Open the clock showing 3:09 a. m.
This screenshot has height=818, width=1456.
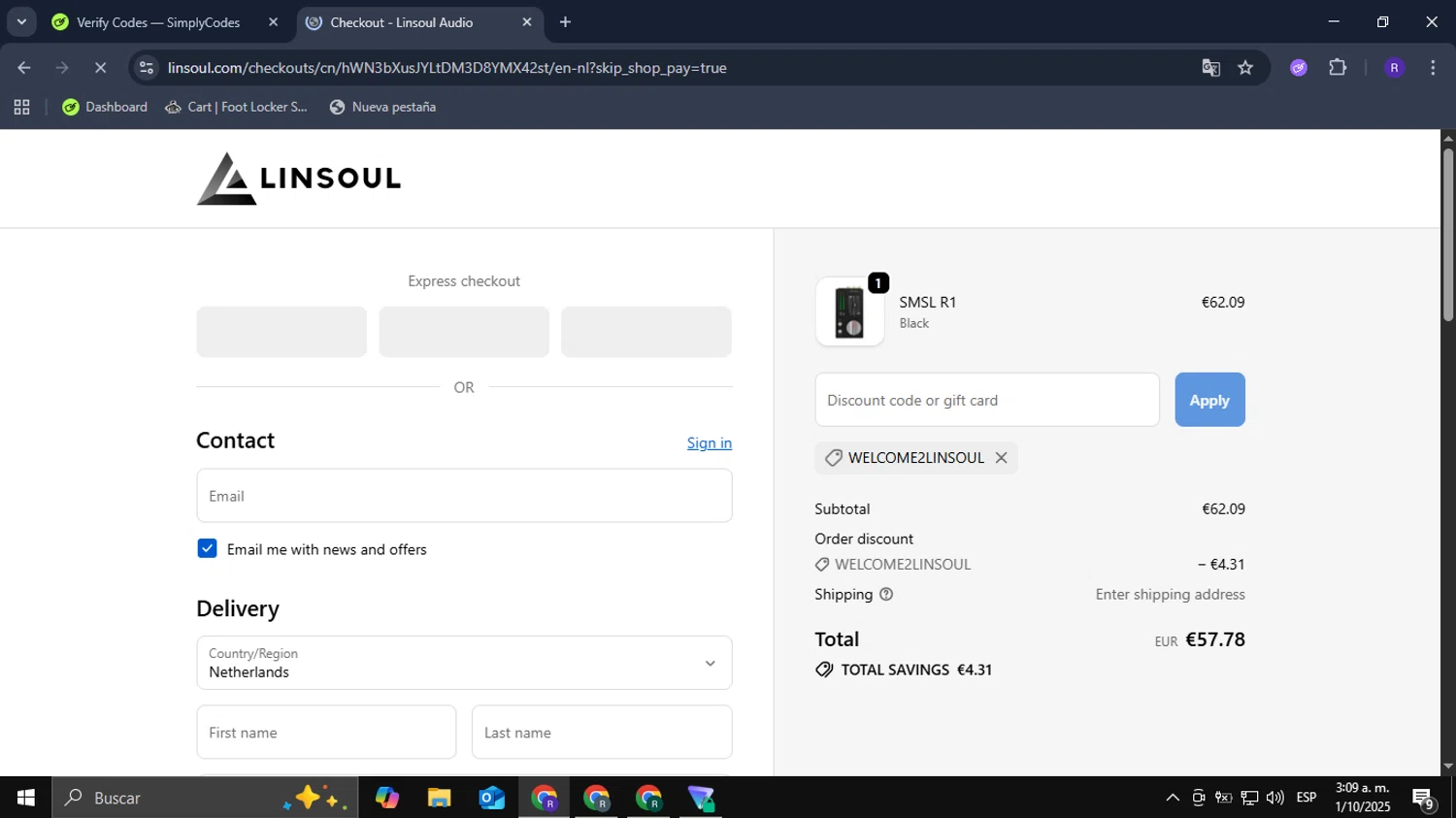(1363, 798)
